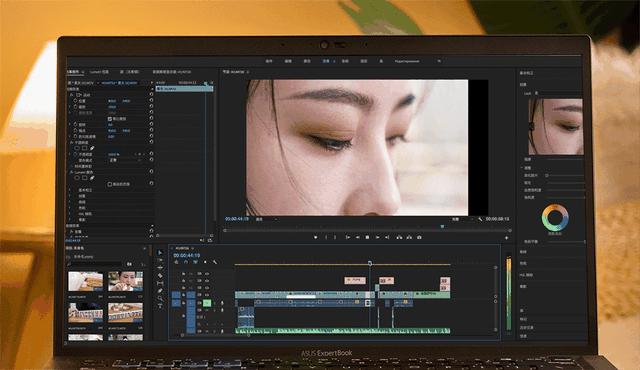
Task: Select free-draw pen mask under Opacity
Action: [92, 148]
